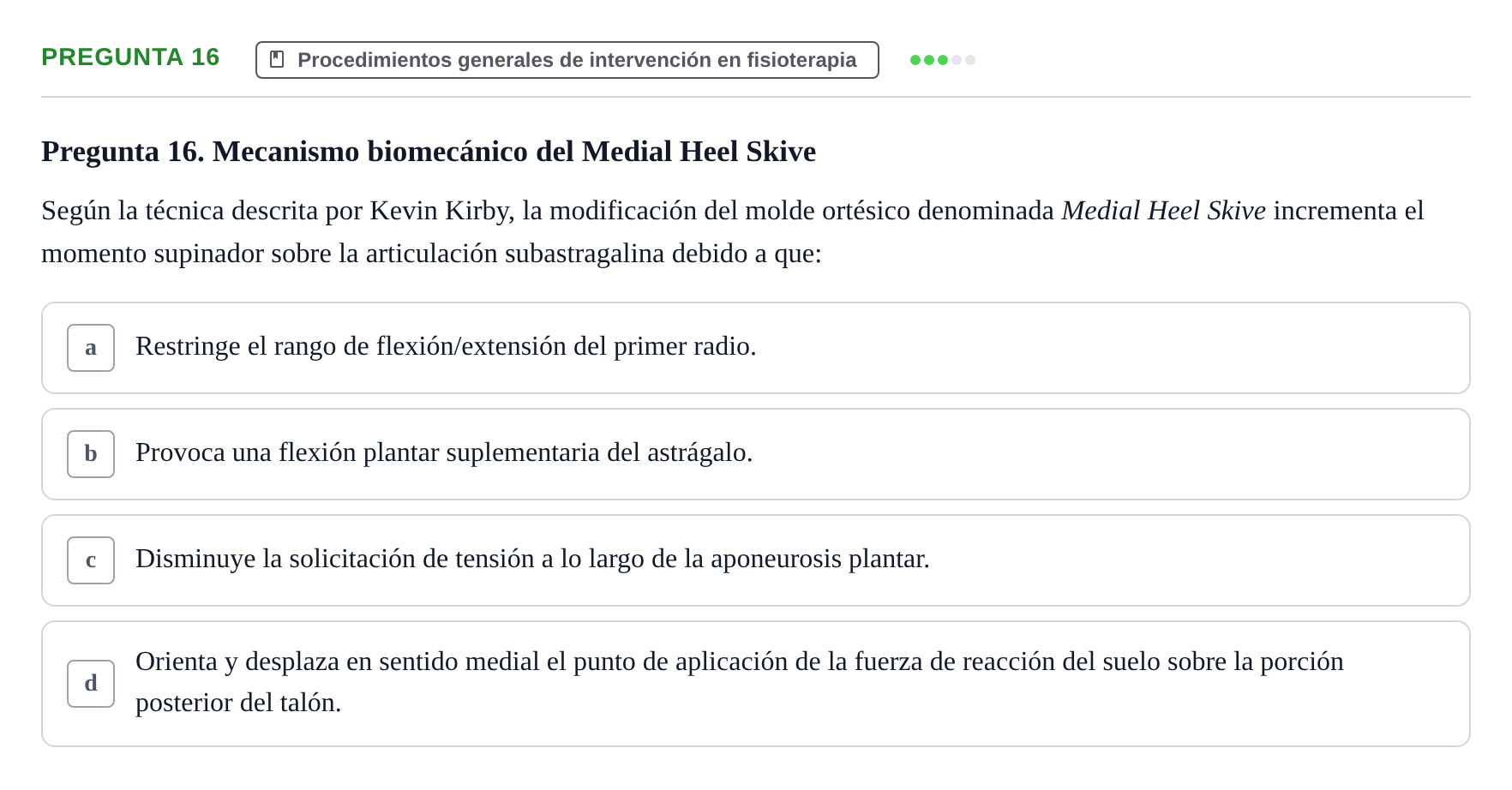Click the first green difficulty dot
This screenshot has width=1512, height=790.
click(915, 60)
